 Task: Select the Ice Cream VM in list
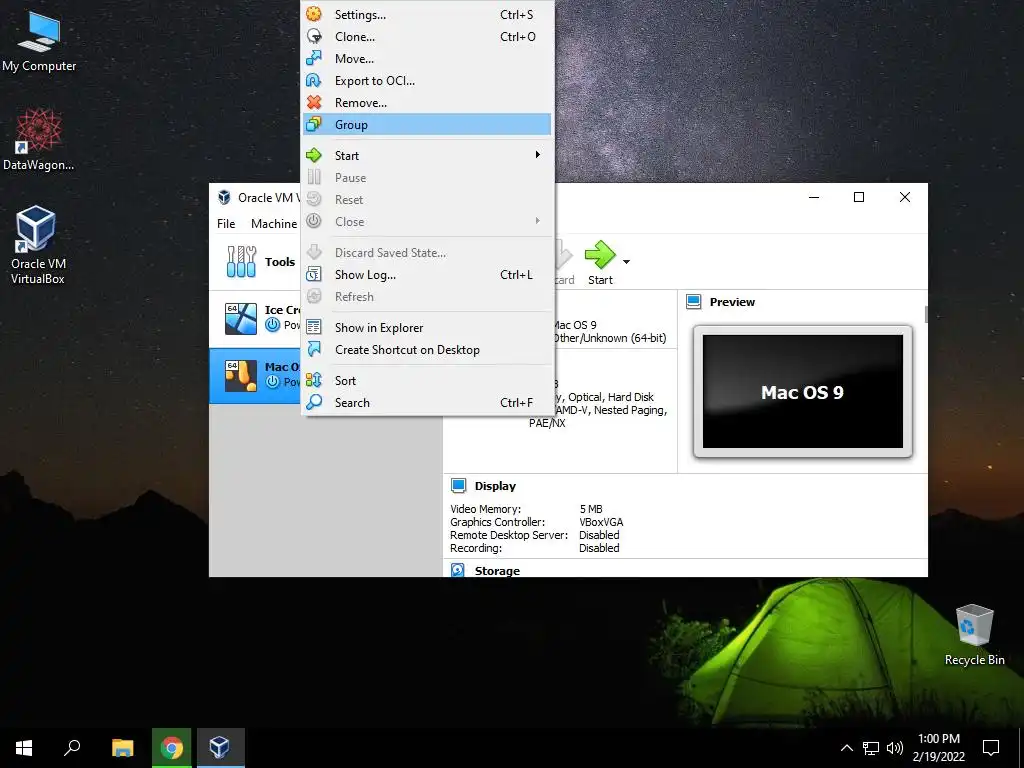coord(255,319)
